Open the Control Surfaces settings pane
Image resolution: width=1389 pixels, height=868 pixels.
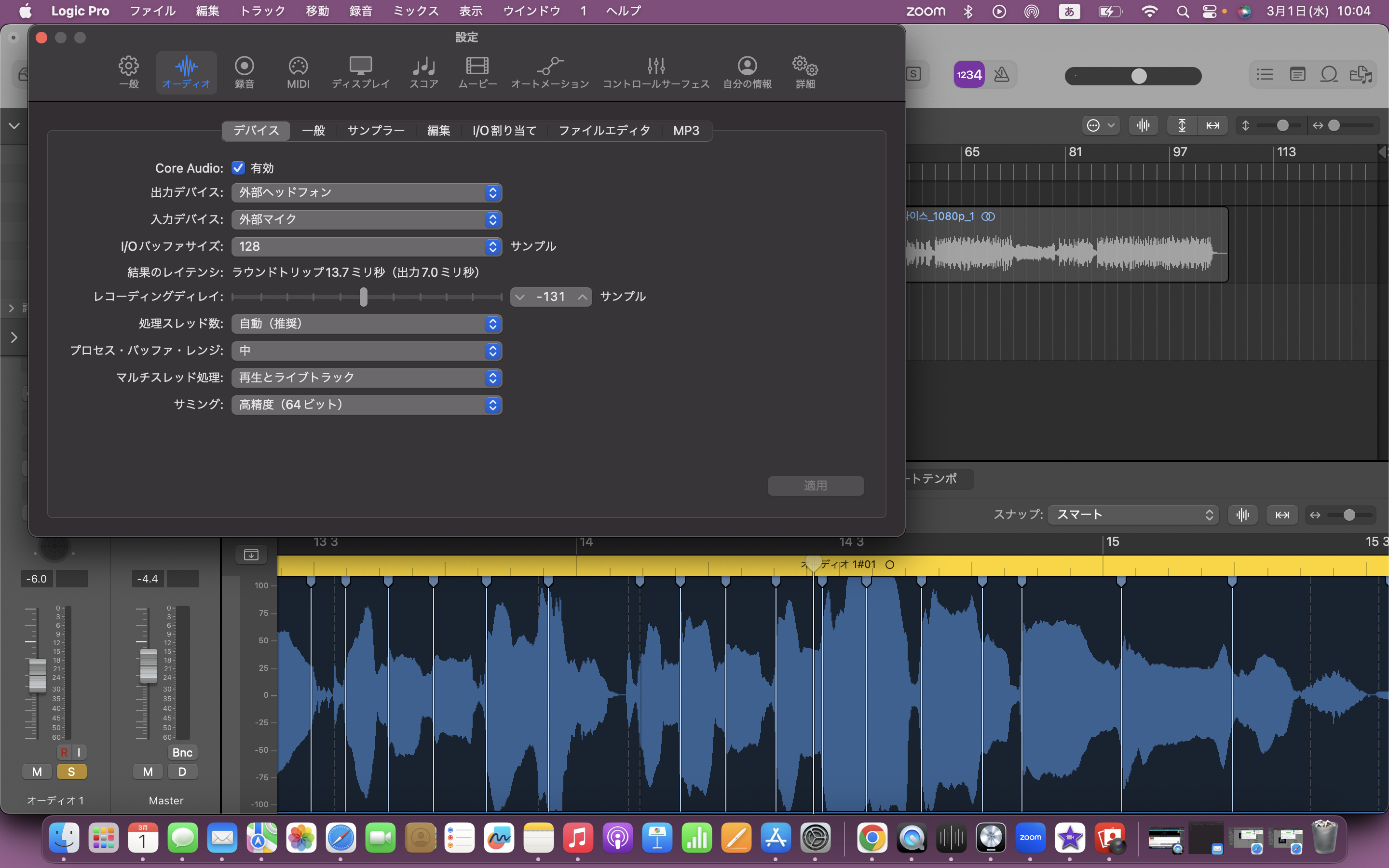655,72
